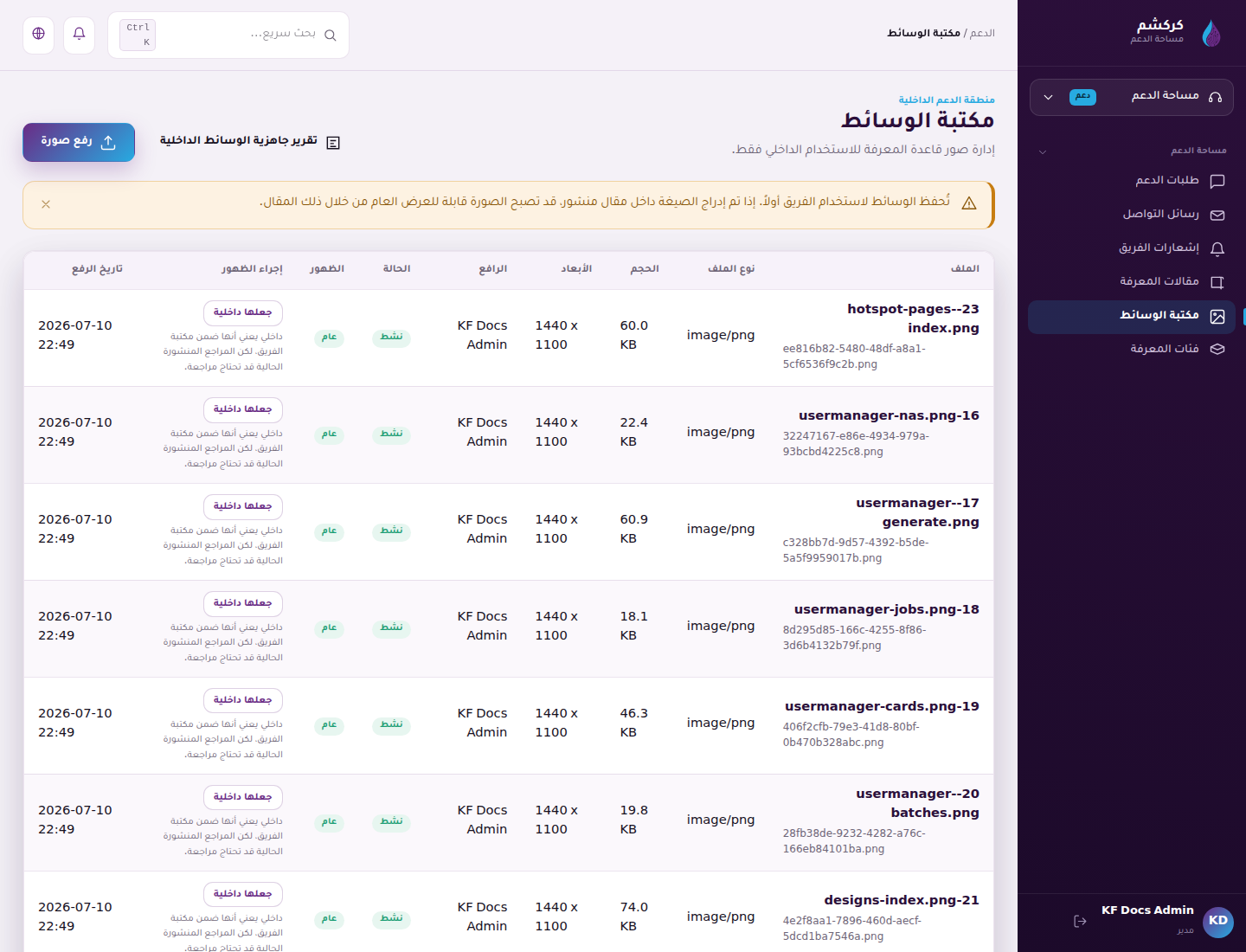Click the Ctrl K shortcut badge
The height and width of the screenshot is (952, 1246).
point(138,35)
